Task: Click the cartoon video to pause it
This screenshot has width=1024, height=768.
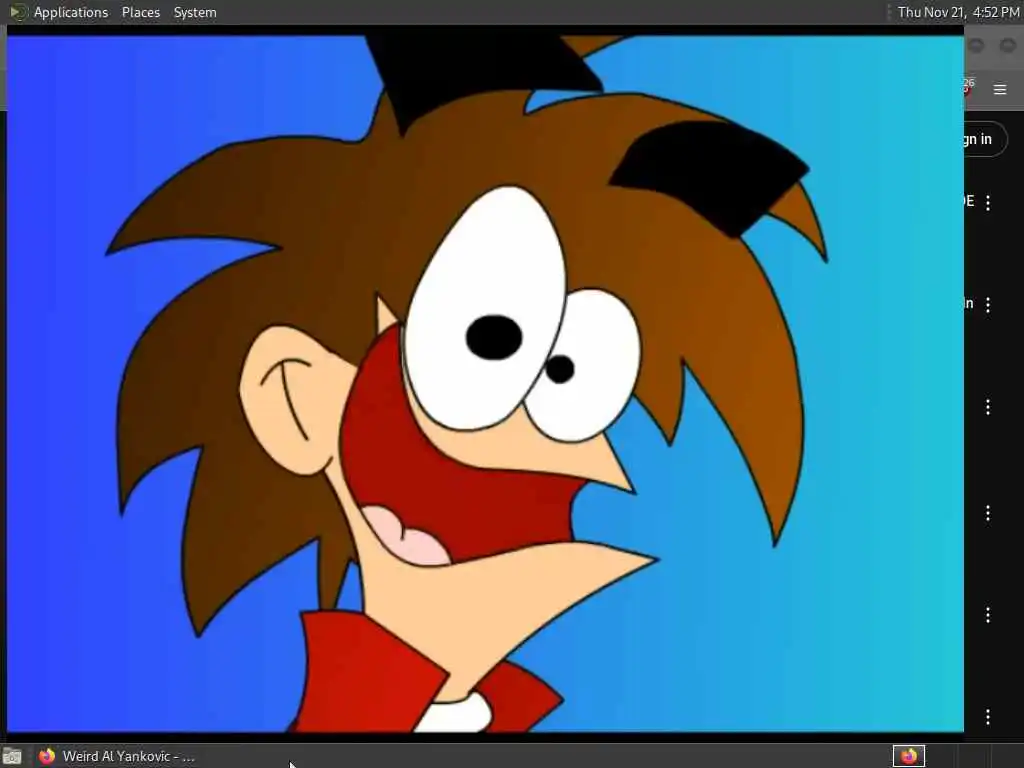Action: (x=485, y=384)
